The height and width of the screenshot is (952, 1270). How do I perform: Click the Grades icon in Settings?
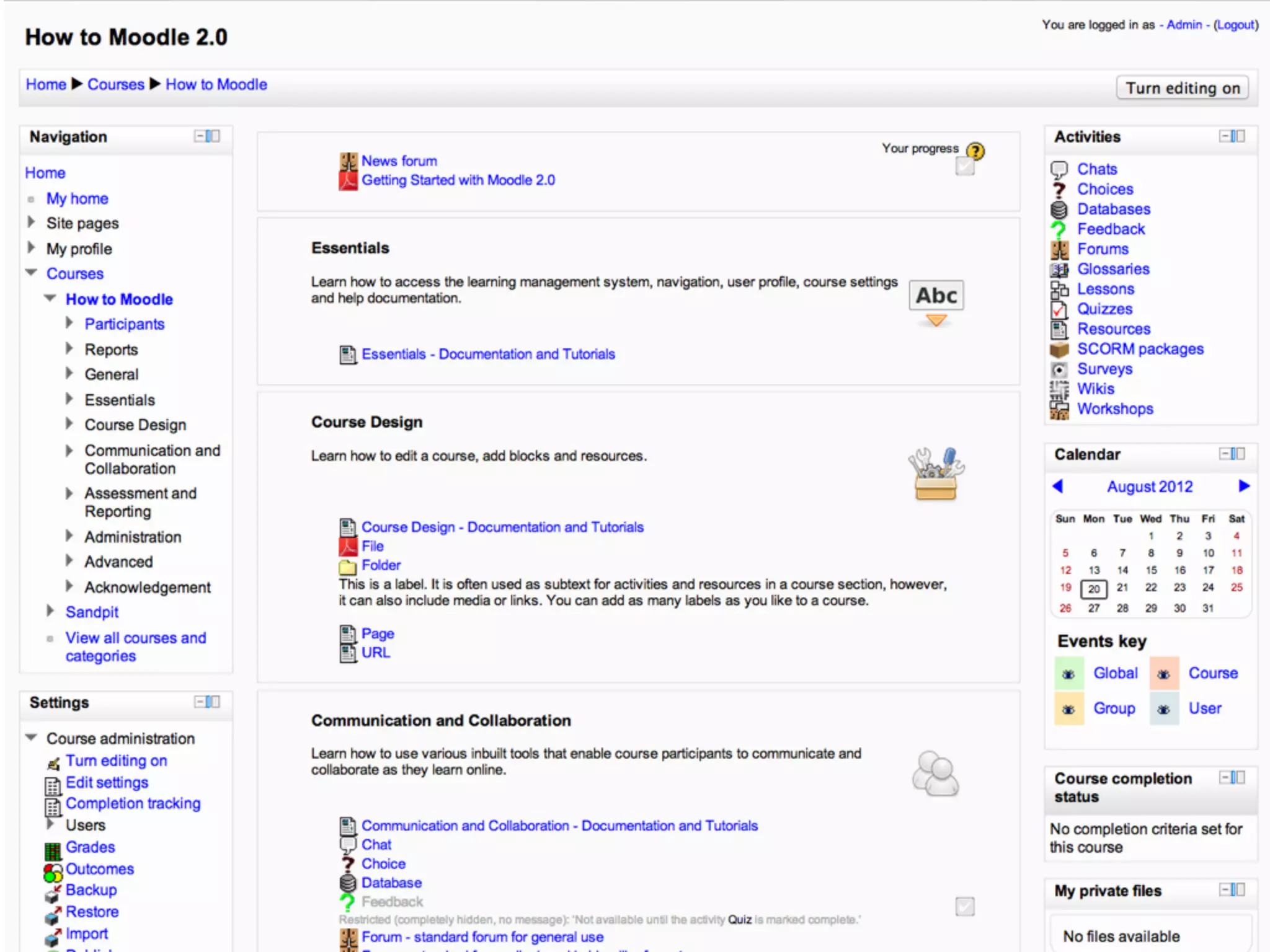[53, 850]
